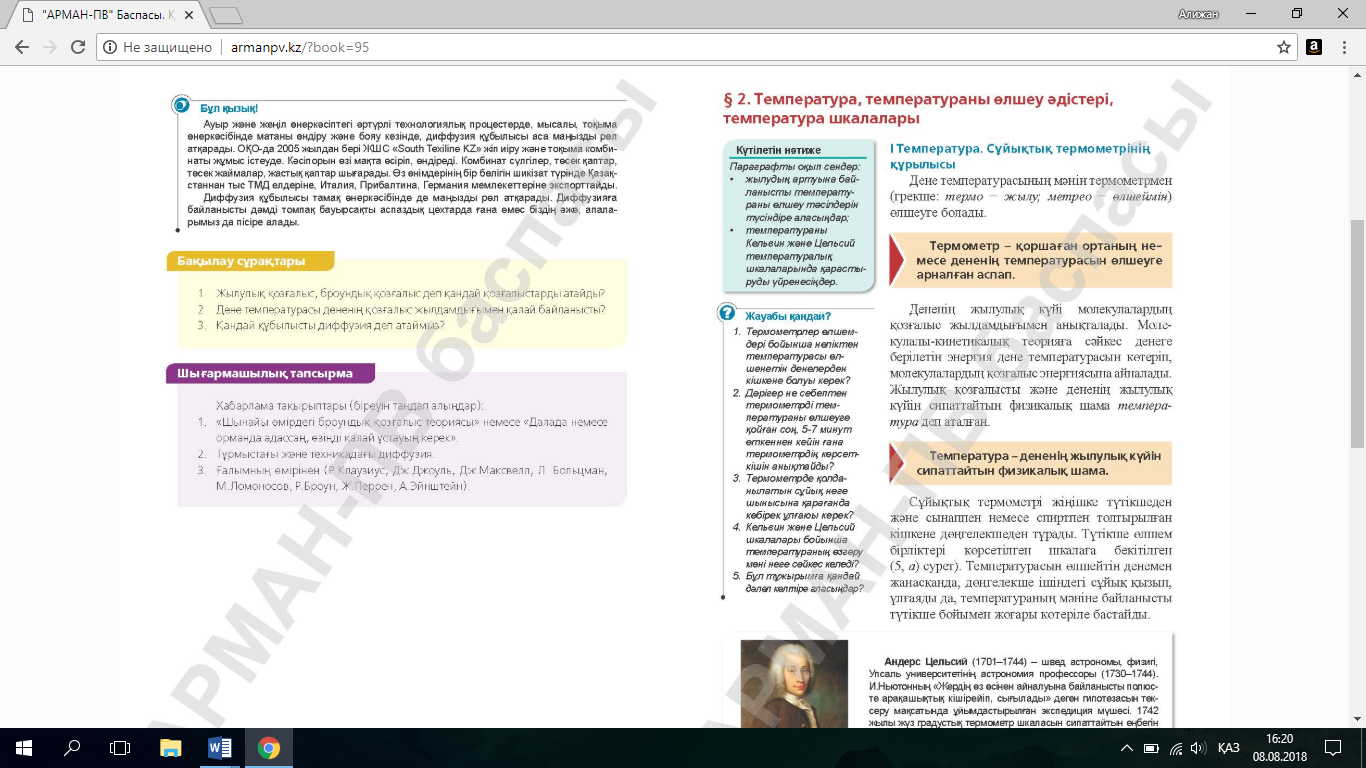Click the question mark icon by 'Жауабы қандай?'
The width and height of the screenshot is (1366, 768).
click(727, 313)
